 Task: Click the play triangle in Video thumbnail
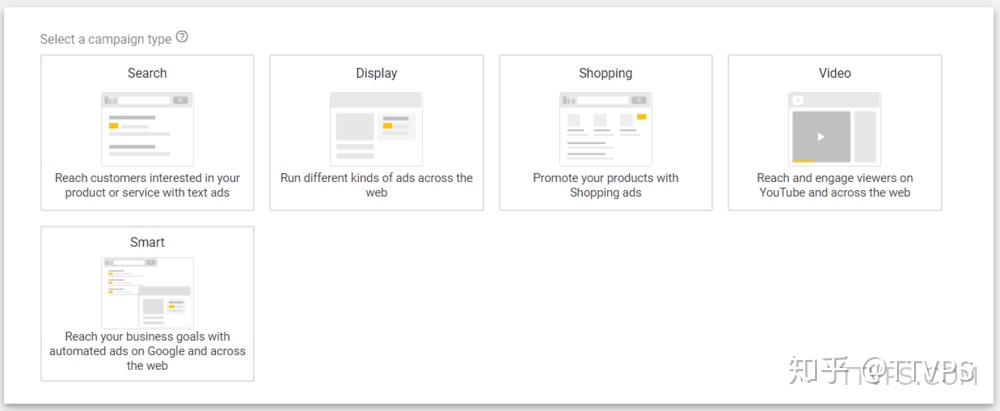tap(821, 136)
